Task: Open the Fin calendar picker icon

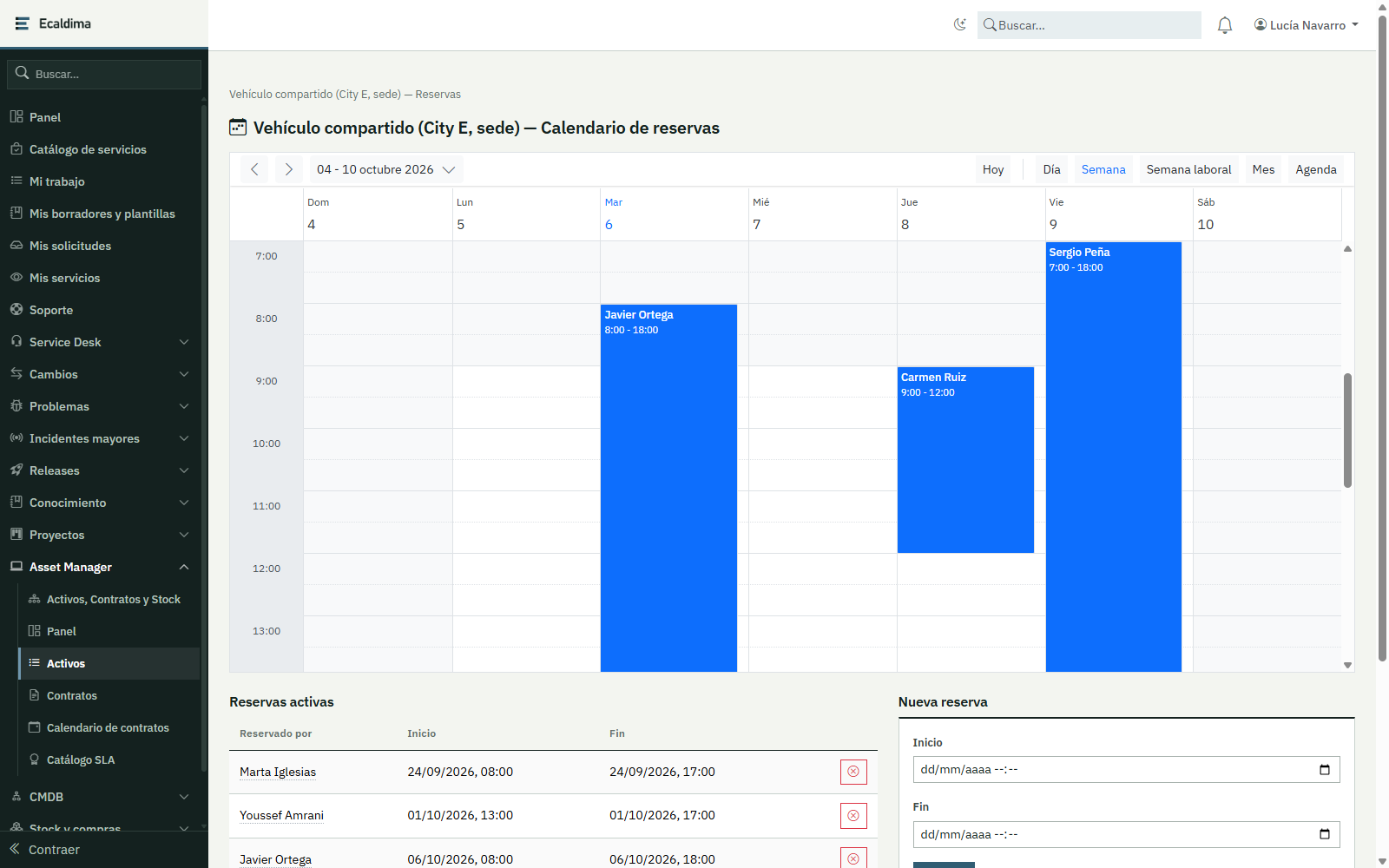Action: point(1325,834)
